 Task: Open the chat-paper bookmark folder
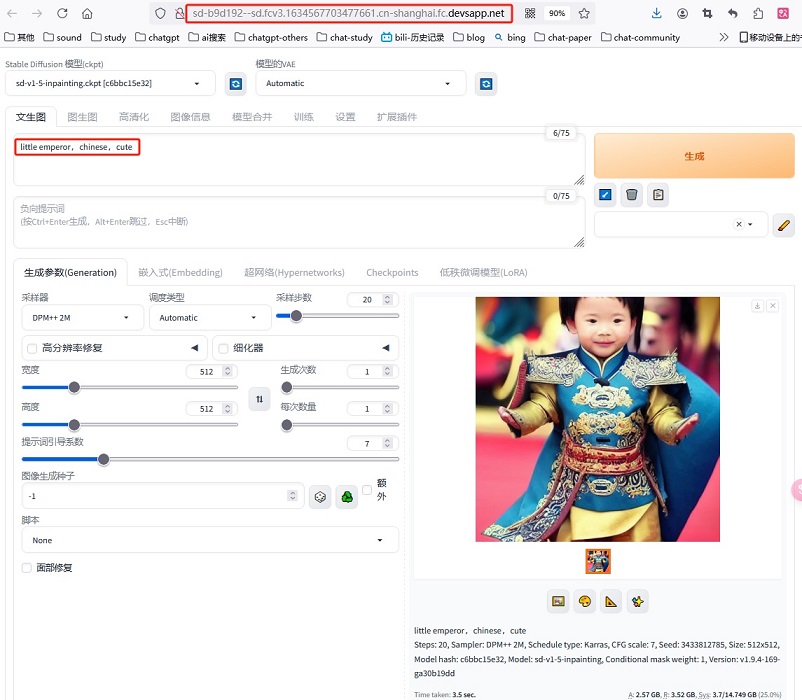click(563, 37)
